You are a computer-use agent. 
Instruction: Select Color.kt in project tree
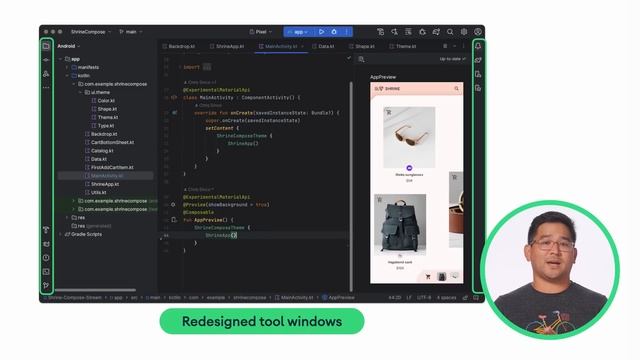tap(103, 101)
